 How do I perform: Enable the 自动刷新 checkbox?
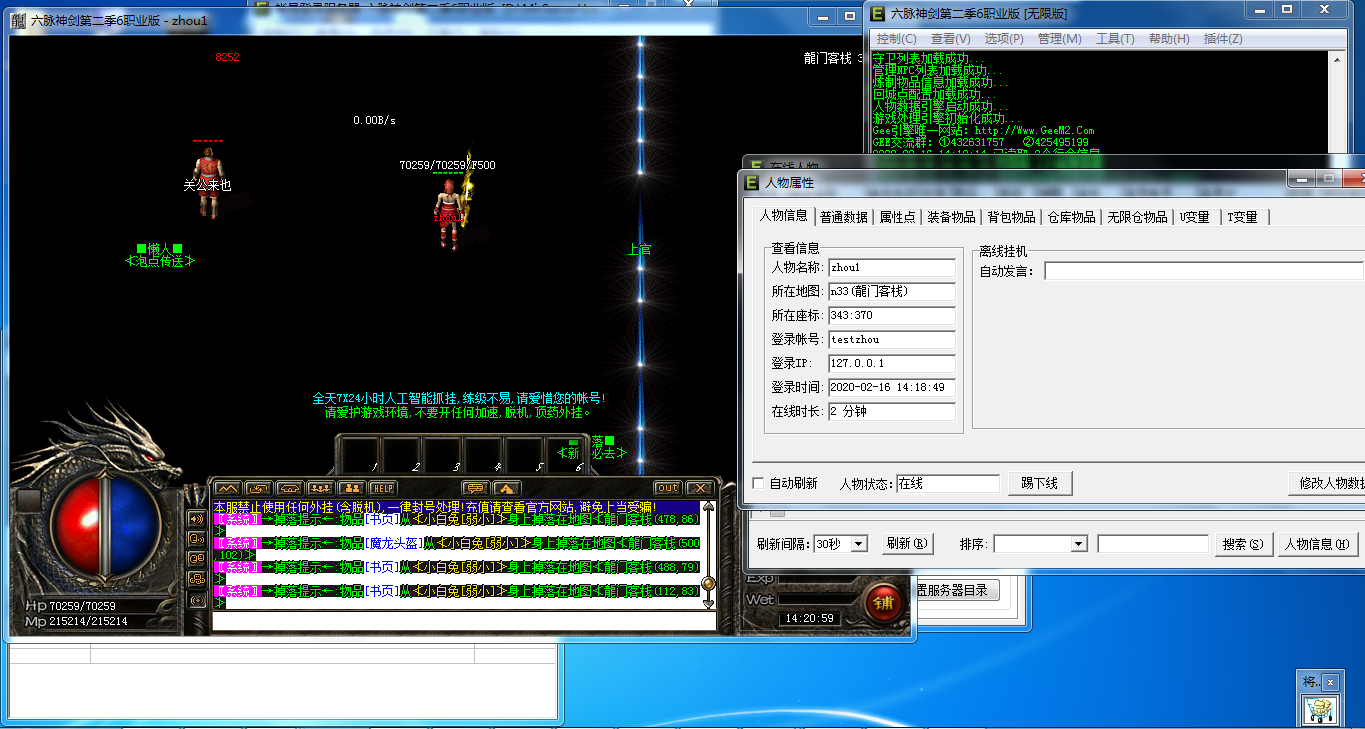[x=759, y=484]
